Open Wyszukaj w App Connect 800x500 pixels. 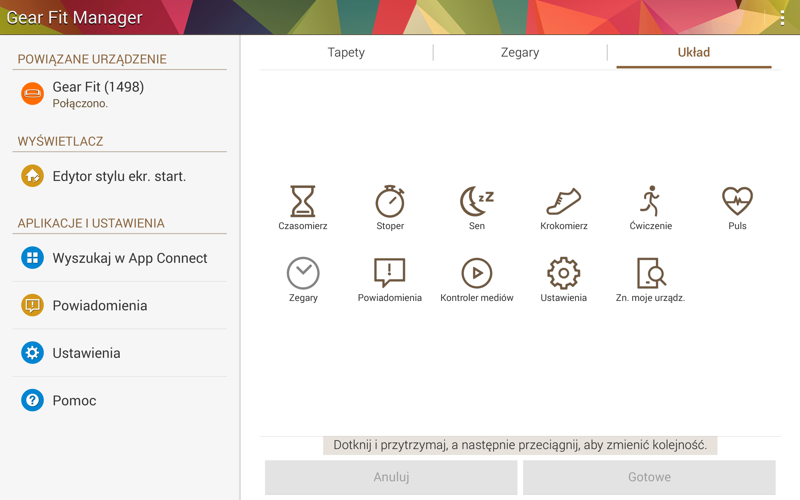[129, 258]
